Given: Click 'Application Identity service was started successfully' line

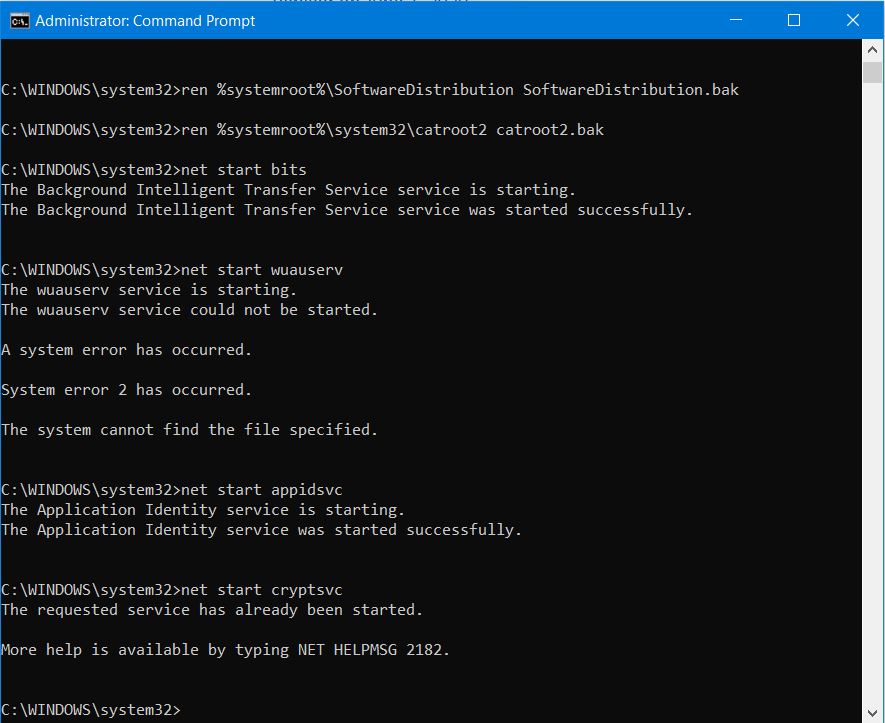Looking at the screenshot, I should tap(261, 530).
